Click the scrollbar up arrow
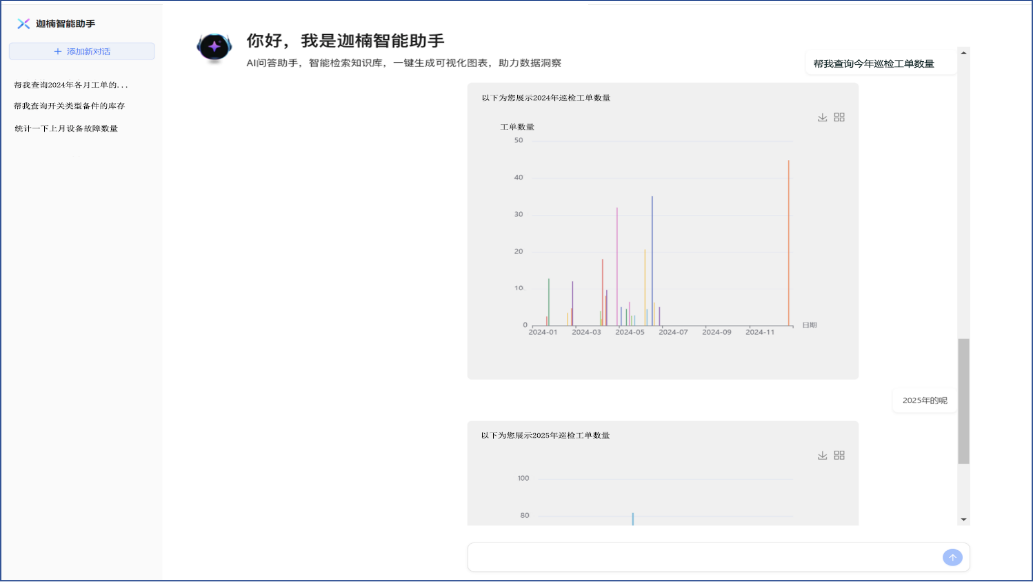Screen dimensions: 1033x582 963,52
